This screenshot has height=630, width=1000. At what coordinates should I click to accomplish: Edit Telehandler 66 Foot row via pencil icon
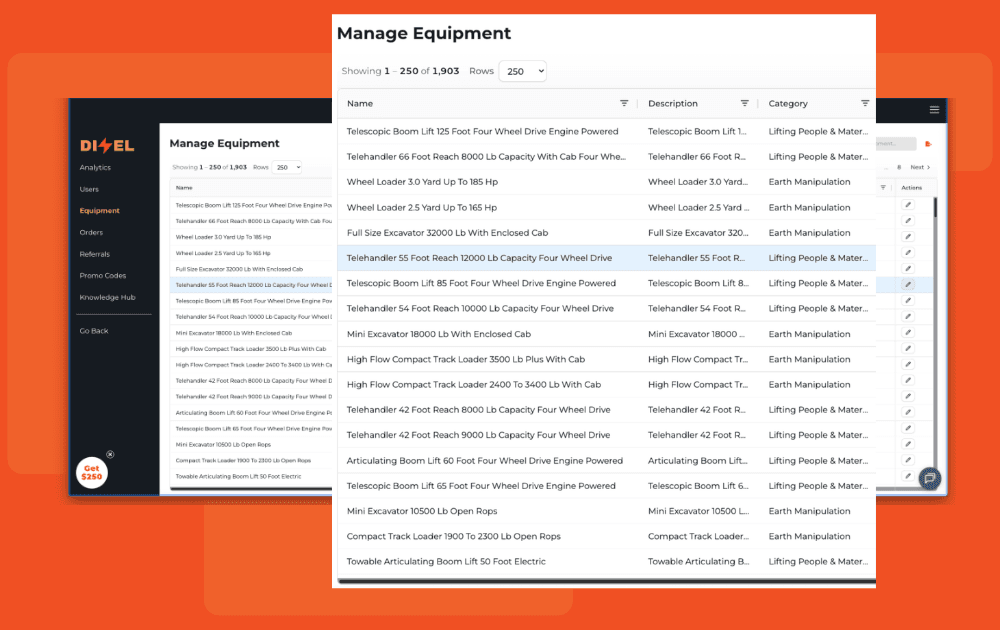click(x=908, y=221)
